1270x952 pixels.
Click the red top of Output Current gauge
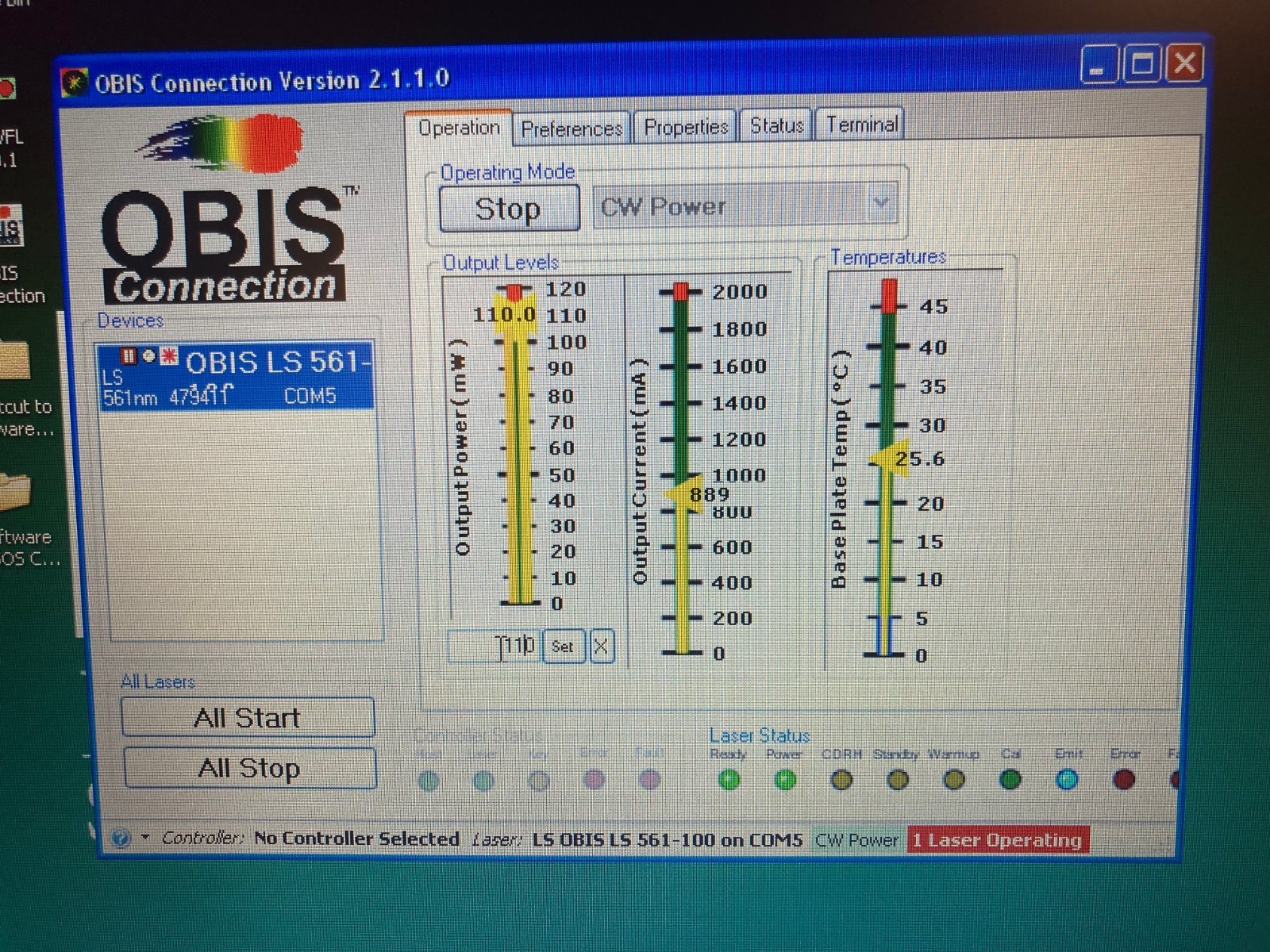(x=680, y=291)
